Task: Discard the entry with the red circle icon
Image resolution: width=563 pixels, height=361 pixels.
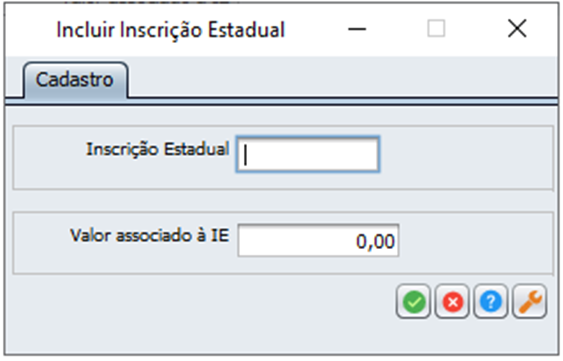Action: pyautogui.click(x=452, y=301)
